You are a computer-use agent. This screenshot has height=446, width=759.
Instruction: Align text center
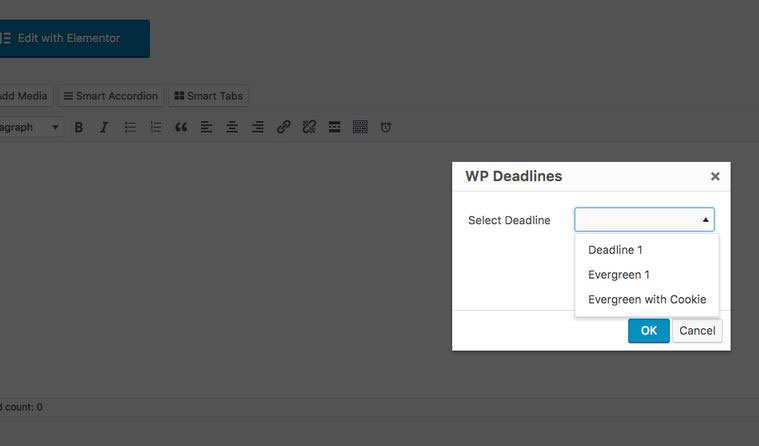(232, 127)
